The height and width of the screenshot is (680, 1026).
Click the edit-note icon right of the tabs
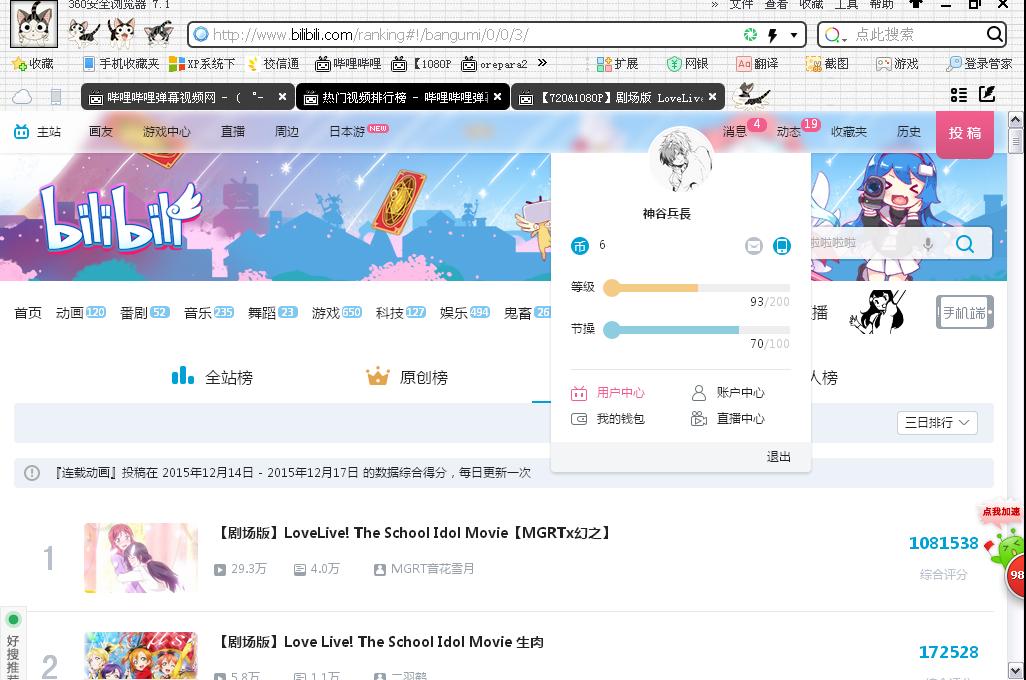(987, 94)
